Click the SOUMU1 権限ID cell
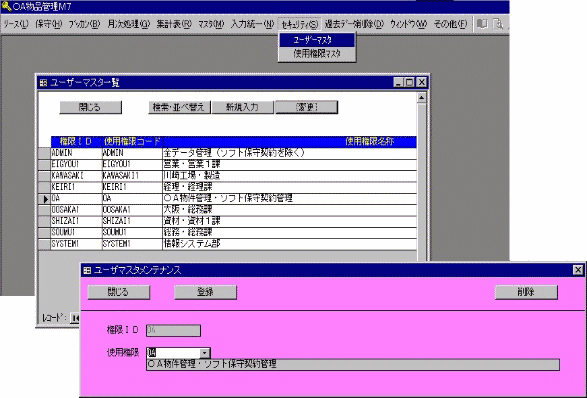 pyautogui.click(x=76, y=233)
